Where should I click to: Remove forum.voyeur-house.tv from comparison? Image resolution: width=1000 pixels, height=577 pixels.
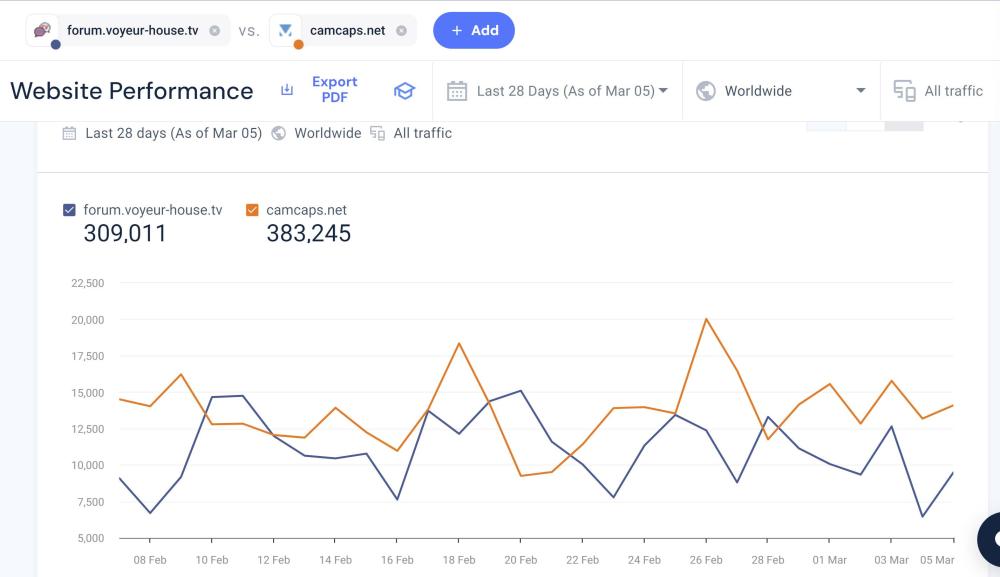pyautogui.click(x=214, y=31)
